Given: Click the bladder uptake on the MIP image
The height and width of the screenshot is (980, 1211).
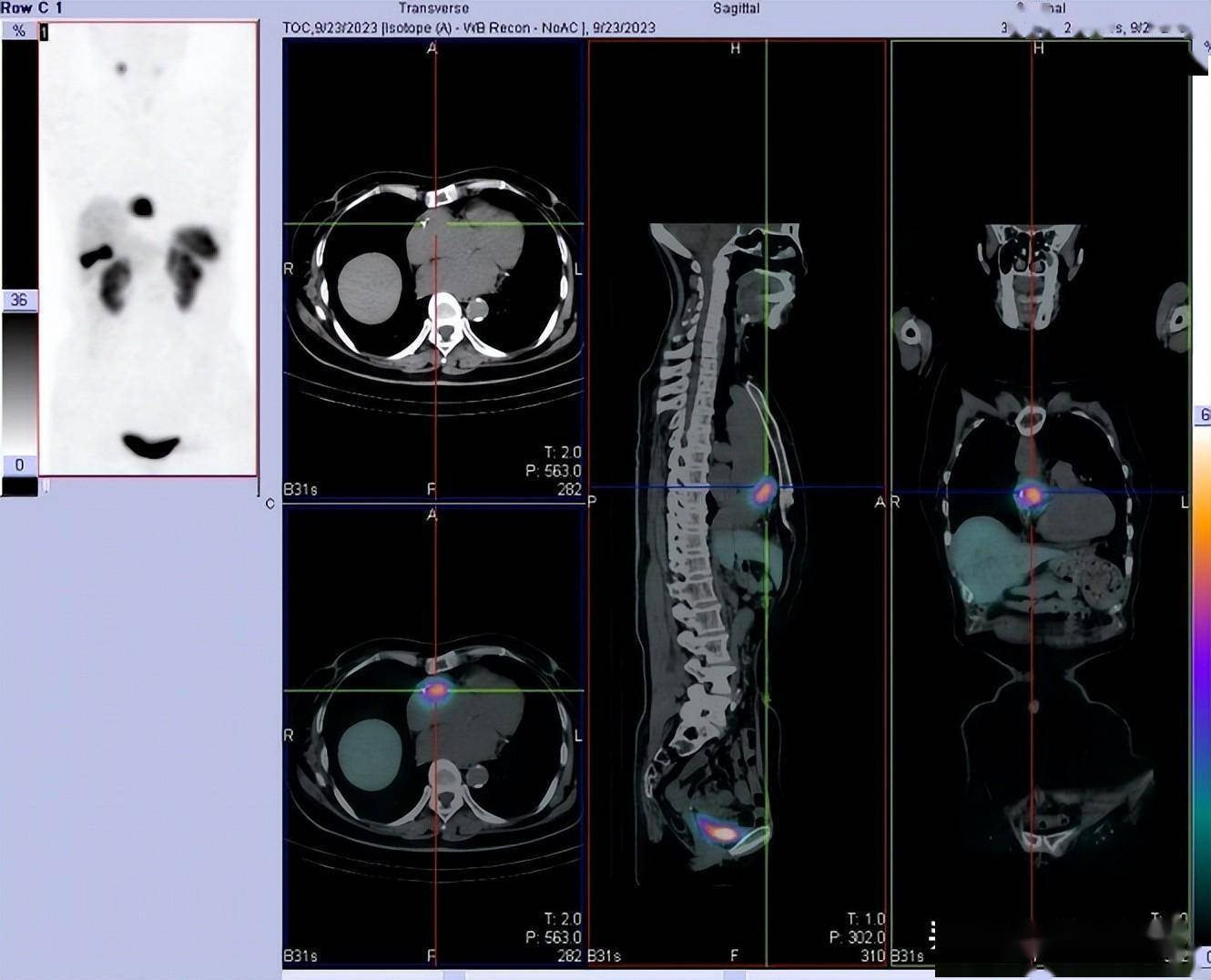Looking at the screenshot, I should (150, 445).
